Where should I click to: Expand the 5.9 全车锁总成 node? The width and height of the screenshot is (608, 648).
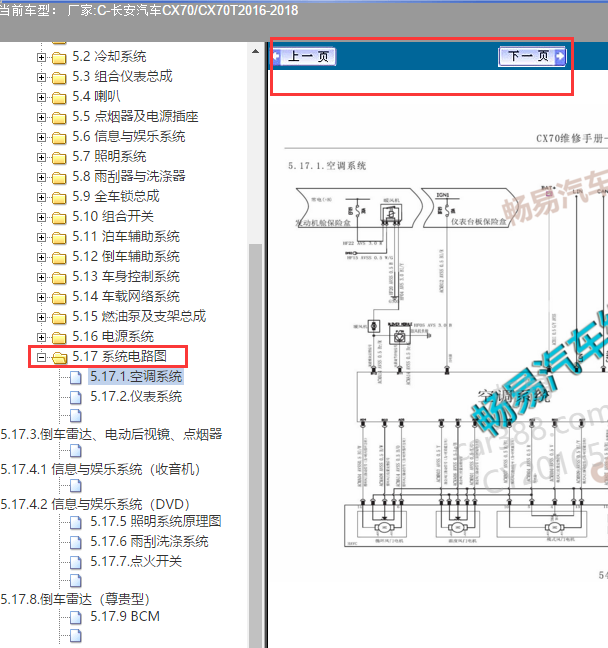click(41, 198)
